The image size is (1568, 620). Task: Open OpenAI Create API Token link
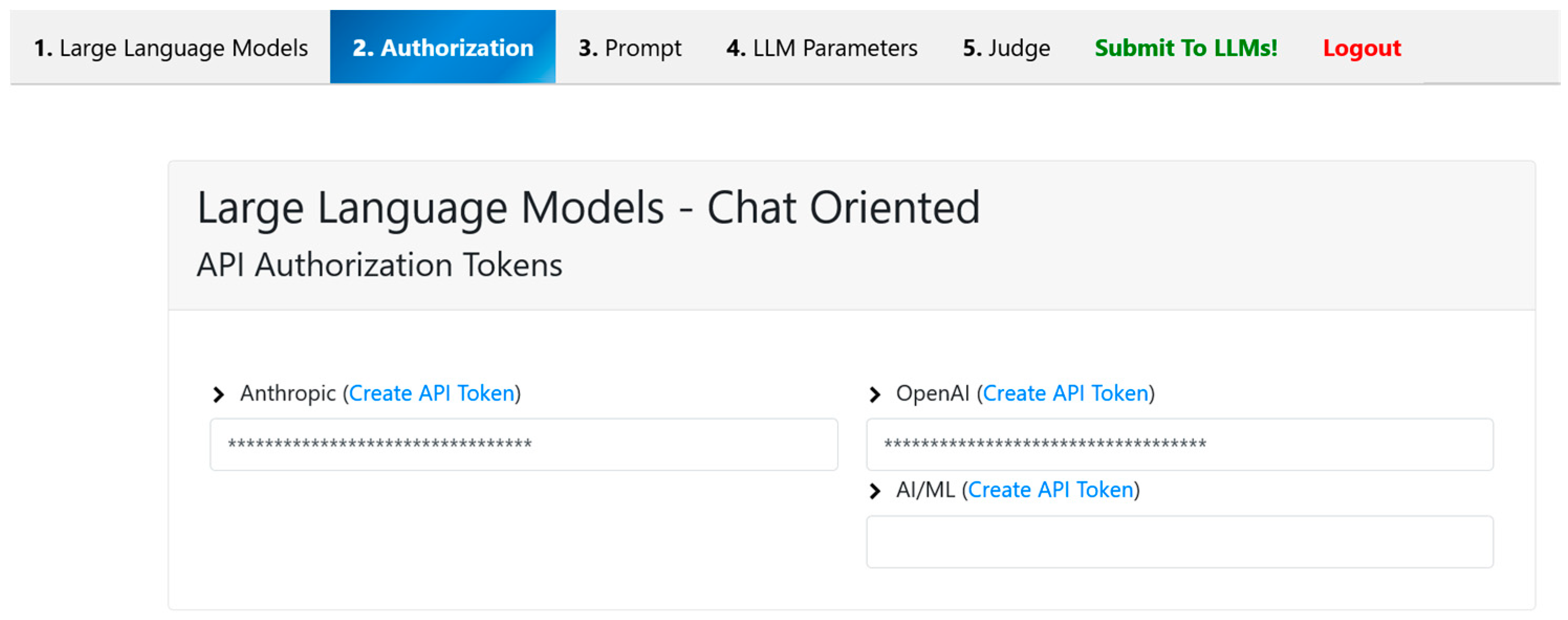pyautogui.click(x=1065, y=393)
